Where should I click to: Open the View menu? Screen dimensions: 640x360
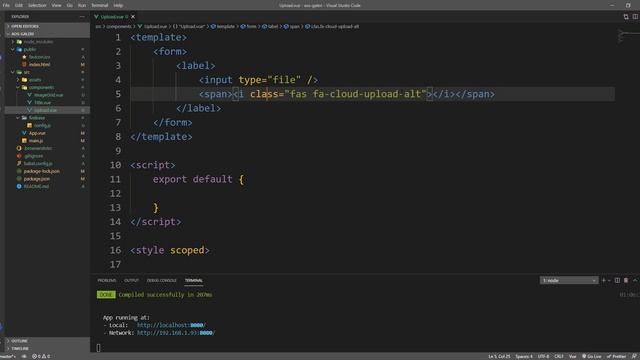click(x=56, y=5)
